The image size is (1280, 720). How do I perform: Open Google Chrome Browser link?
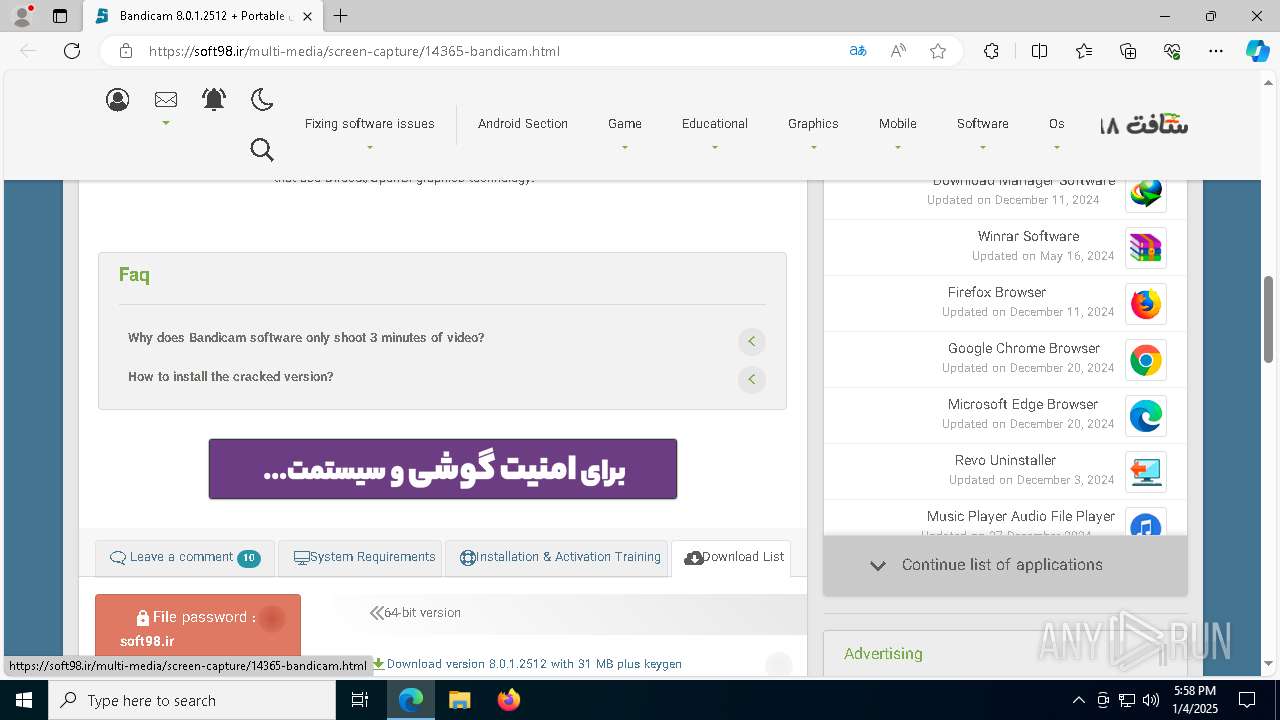[x=1023, y=349]
